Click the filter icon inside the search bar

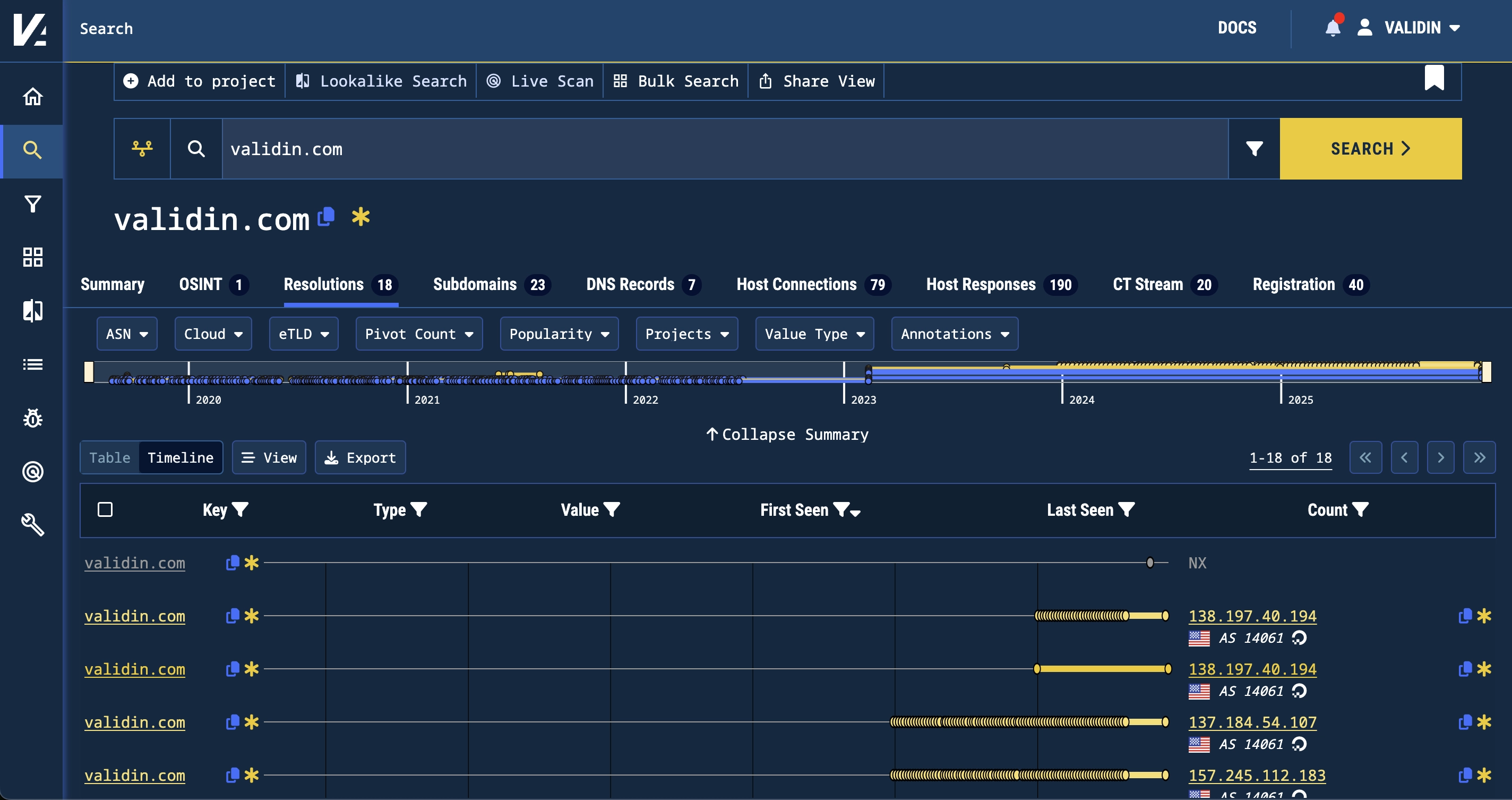pos(1255,149)
